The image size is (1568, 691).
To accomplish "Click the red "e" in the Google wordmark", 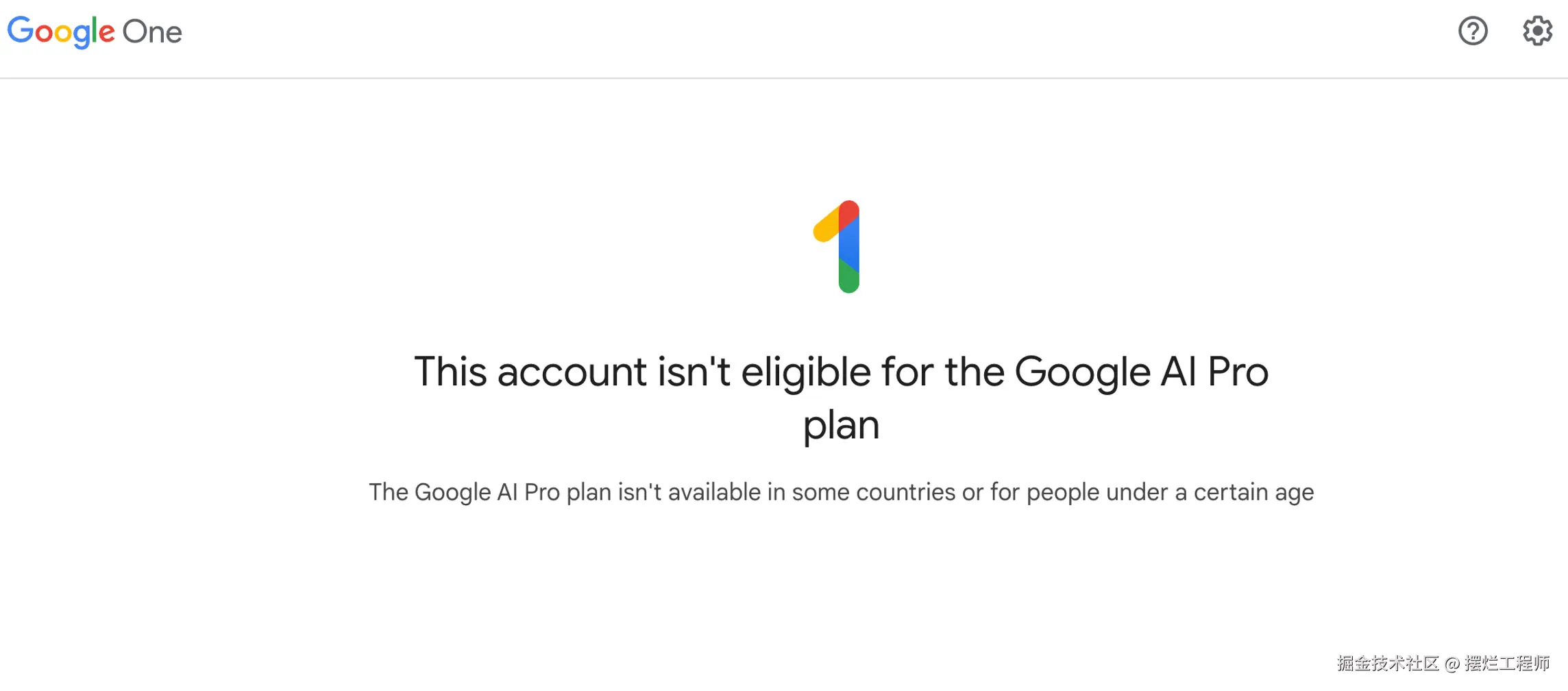I will 106,33.
